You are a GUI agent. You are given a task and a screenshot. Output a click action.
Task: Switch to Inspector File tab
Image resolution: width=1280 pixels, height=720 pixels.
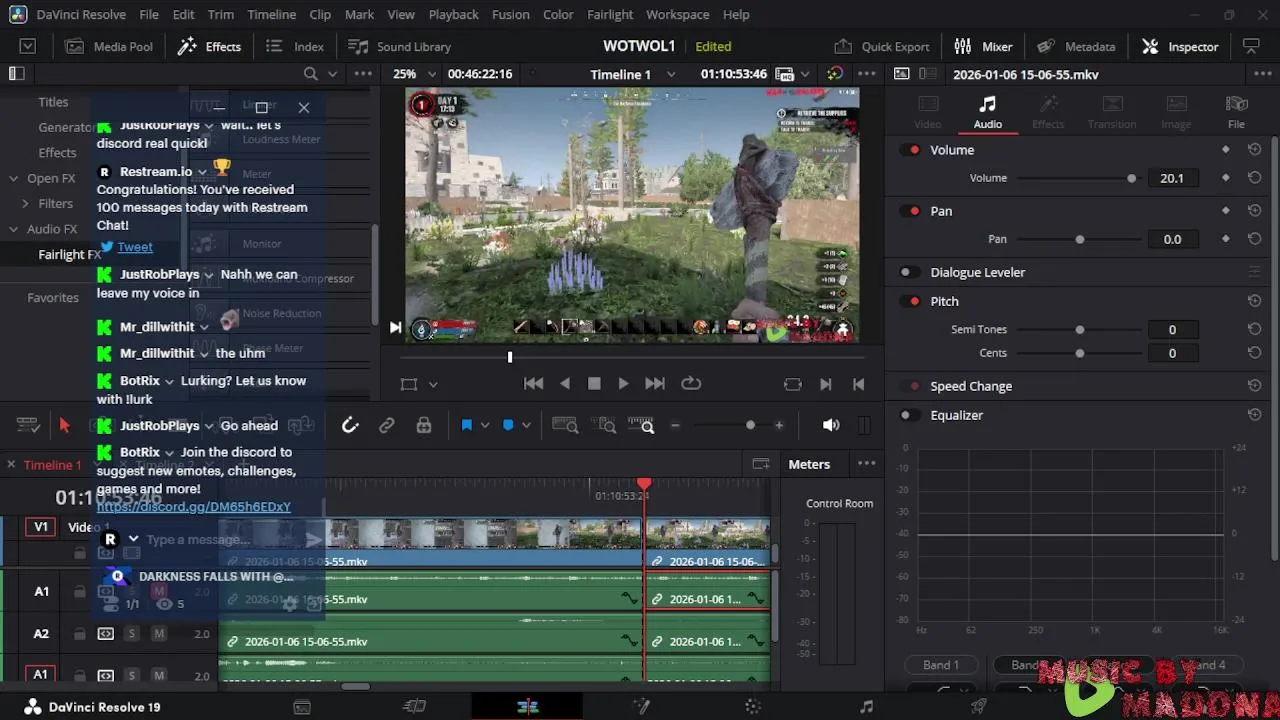click(x=1237, y=112)
